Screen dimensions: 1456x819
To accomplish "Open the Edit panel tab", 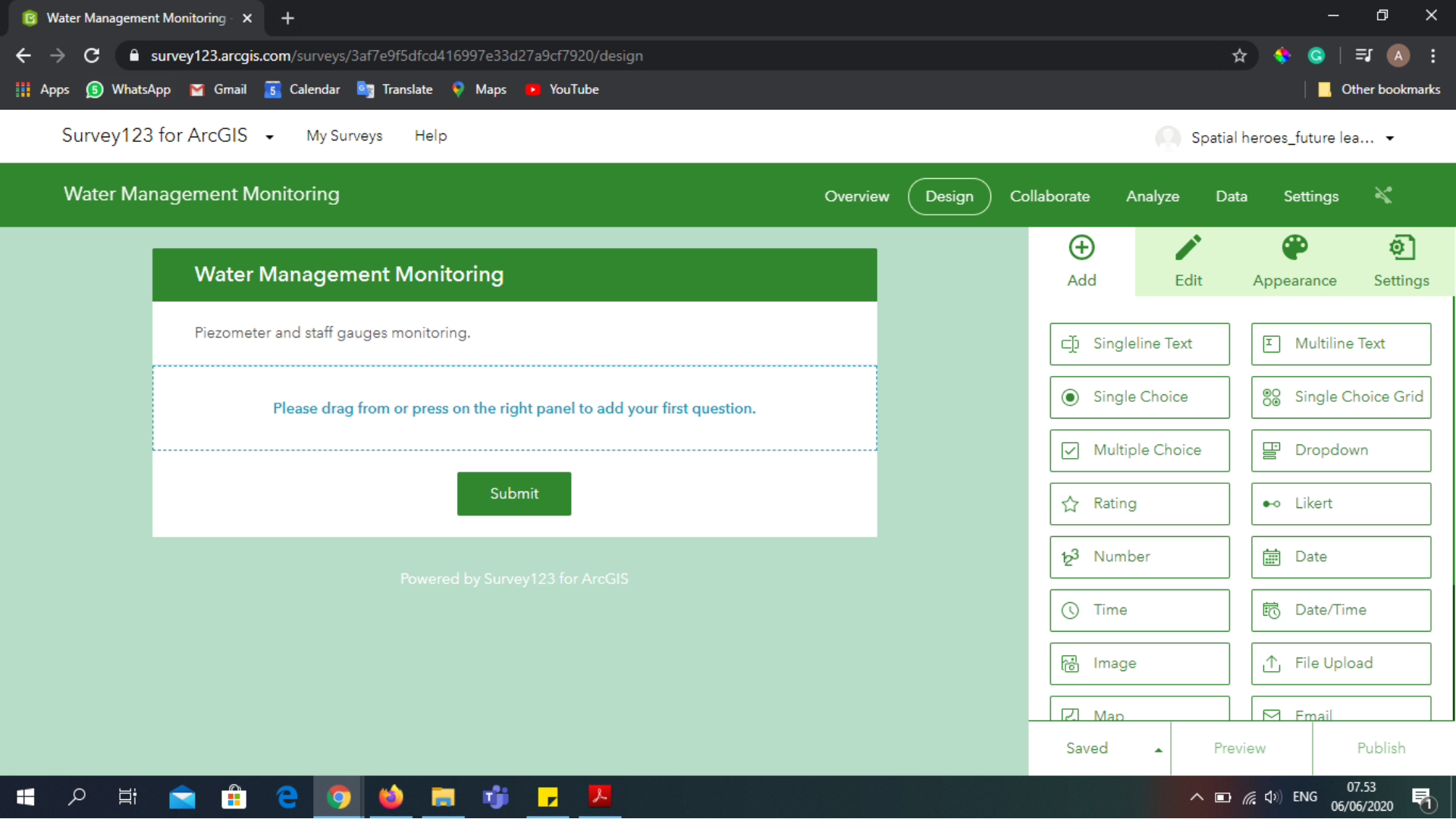I will (1188, 262).
